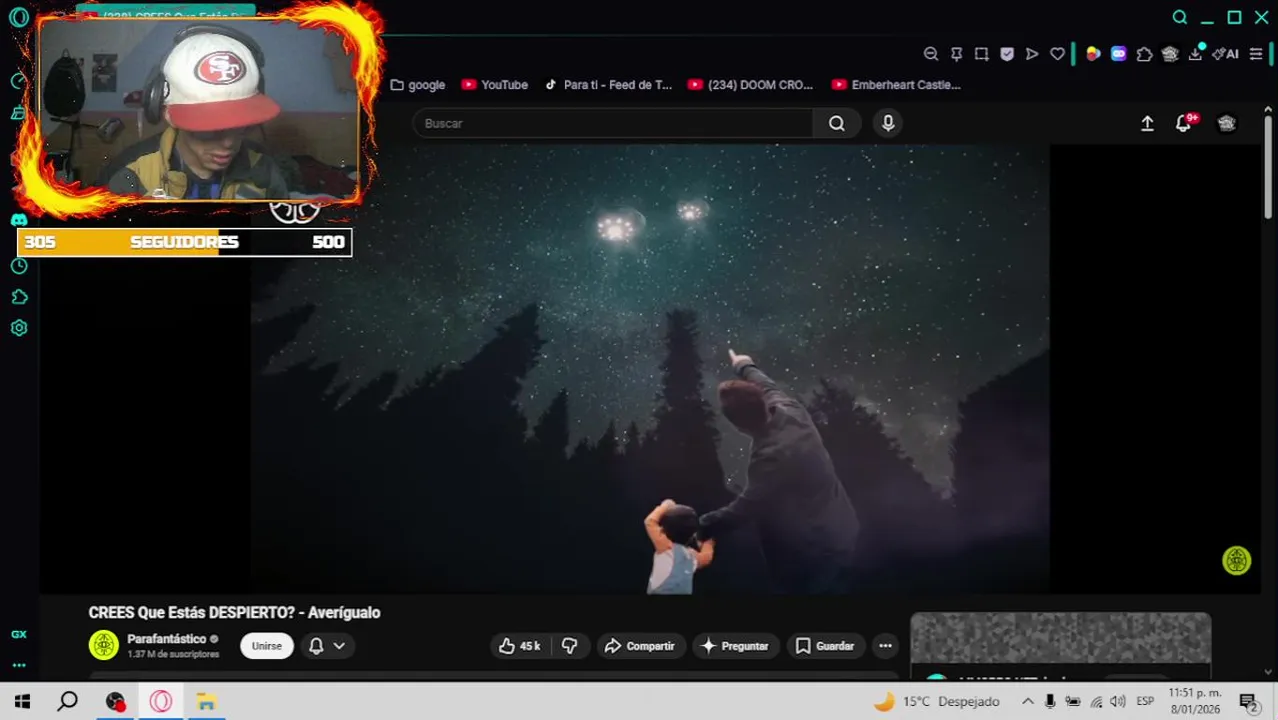The width and height of the screenshot is (1278, 720).
Task: Click the dislike thumbs-down button
Action: [569, 646]
